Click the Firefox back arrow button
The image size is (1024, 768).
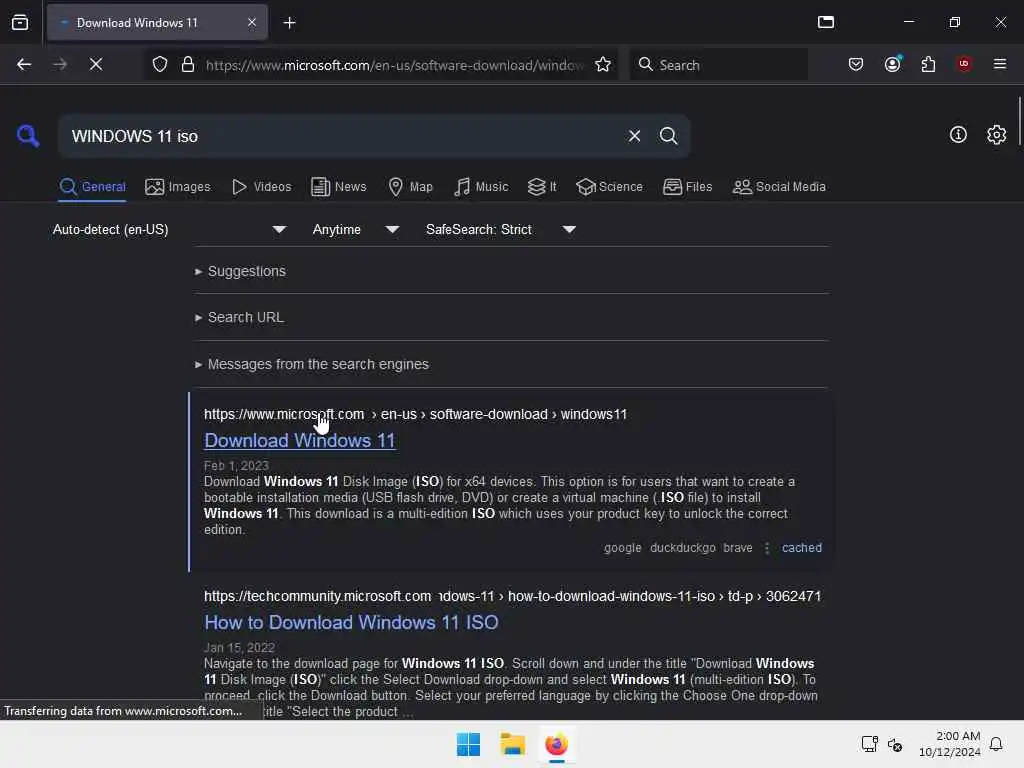(x=24, y=64)
